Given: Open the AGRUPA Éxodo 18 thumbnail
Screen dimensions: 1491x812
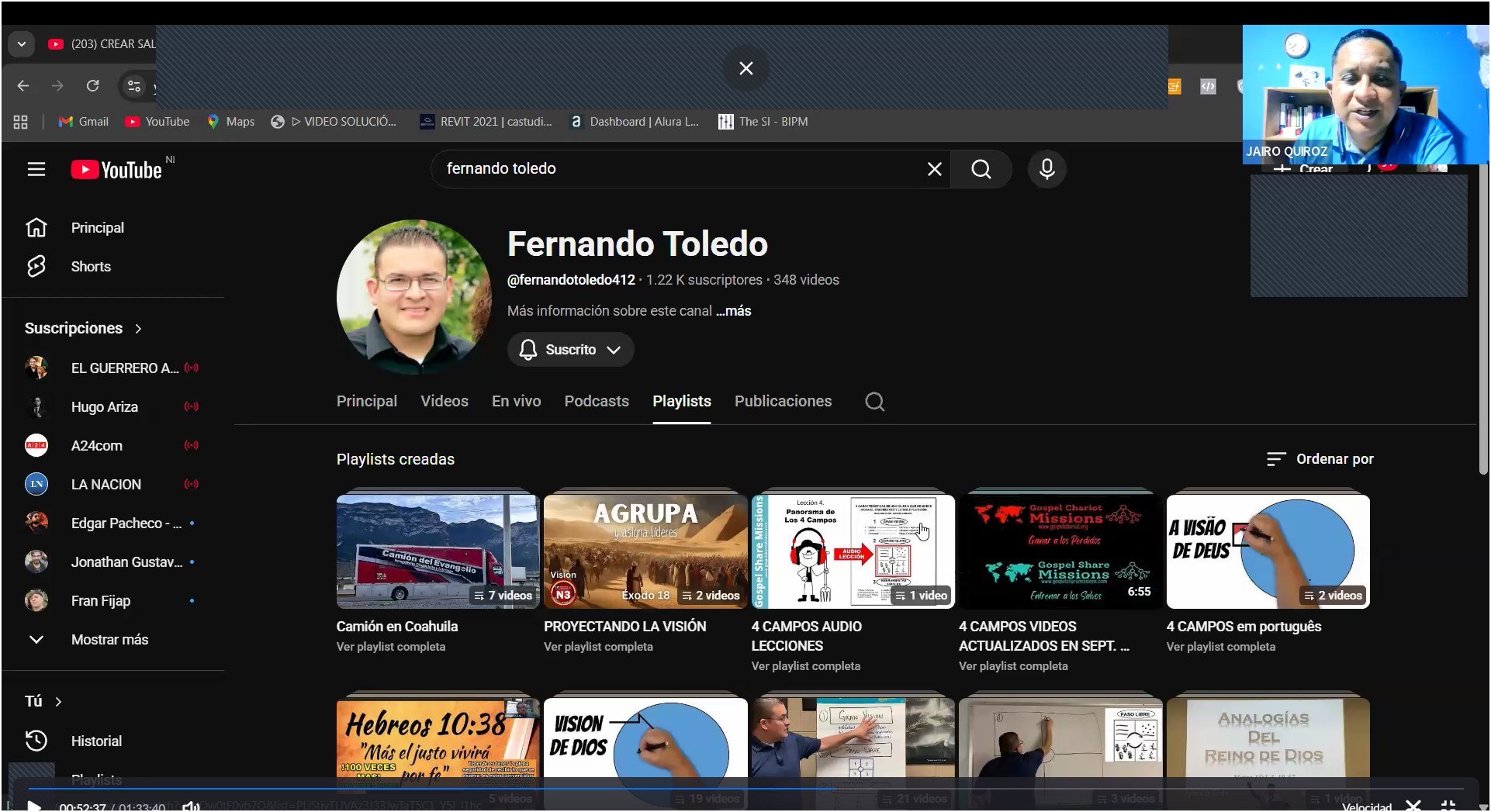Looking at the screenshot, I should pos(645,551).
